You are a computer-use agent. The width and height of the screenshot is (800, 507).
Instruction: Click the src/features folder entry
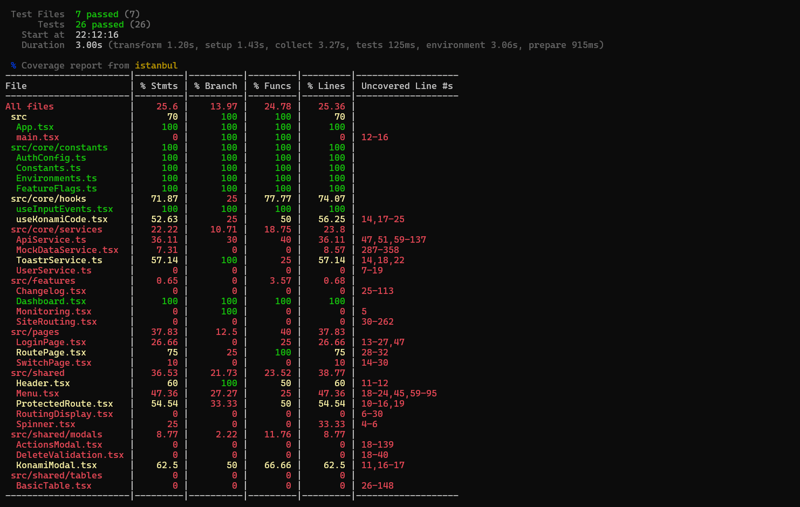pyautogui.click(x=43, y=281)
